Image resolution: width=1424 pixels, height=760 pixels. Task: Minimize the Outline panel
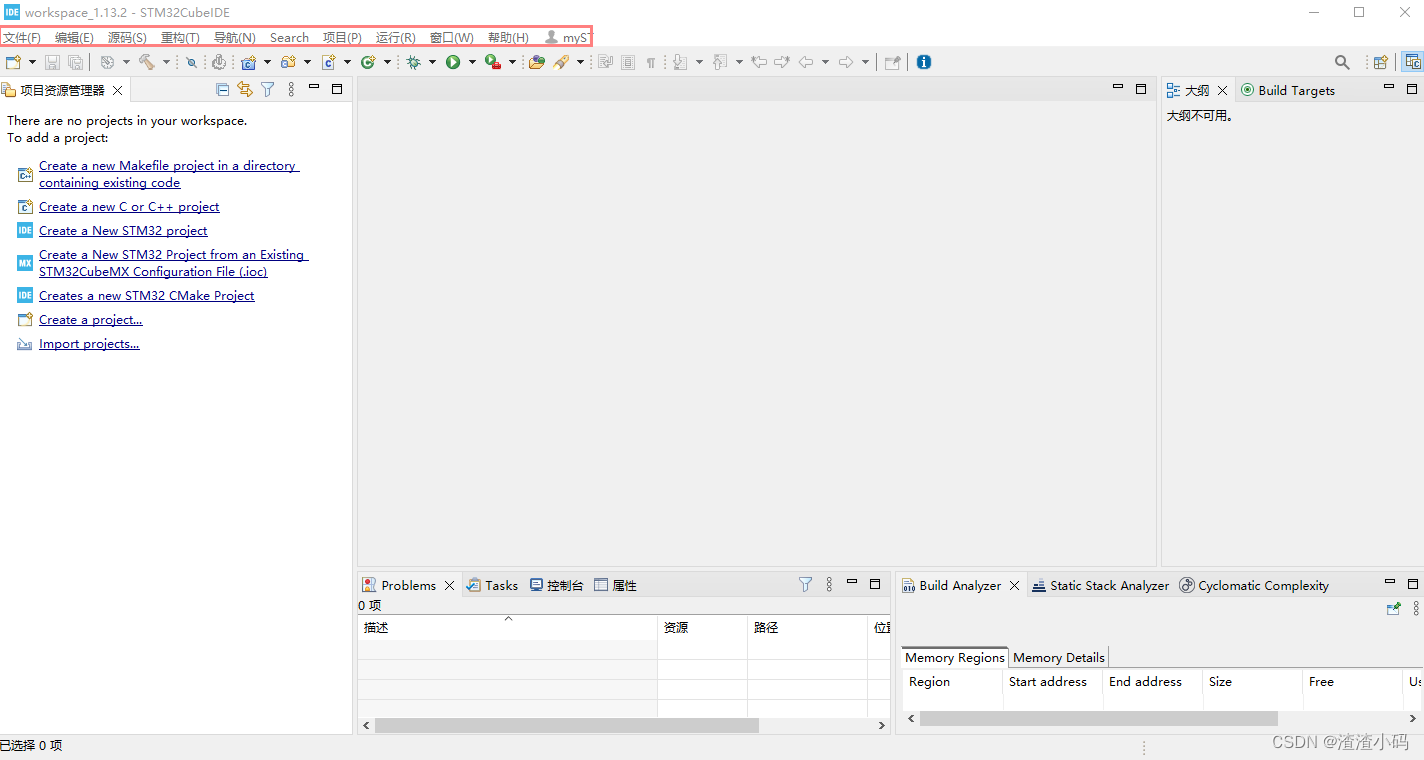(1389, 88)
